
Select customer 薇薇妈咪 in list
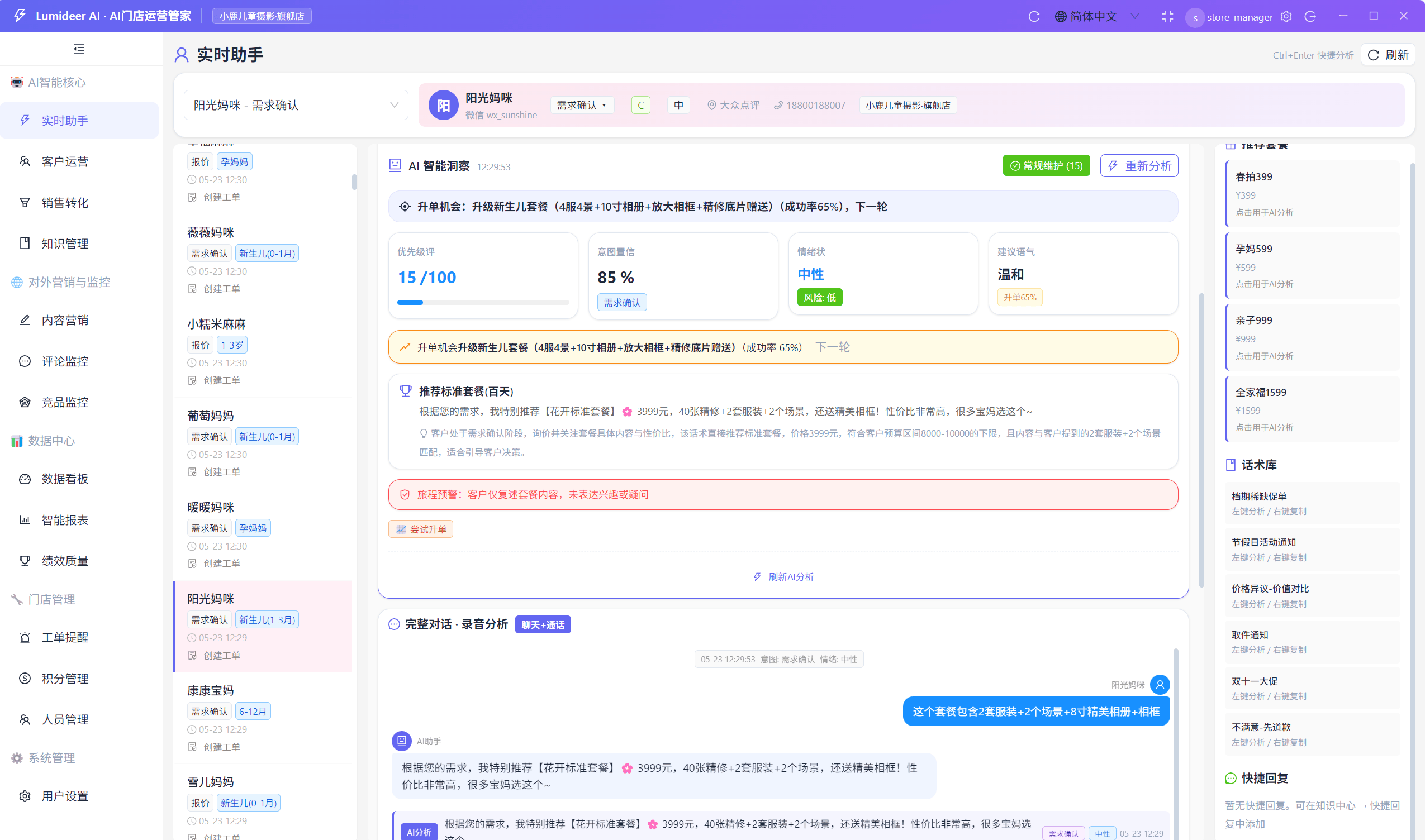point(263,260)
